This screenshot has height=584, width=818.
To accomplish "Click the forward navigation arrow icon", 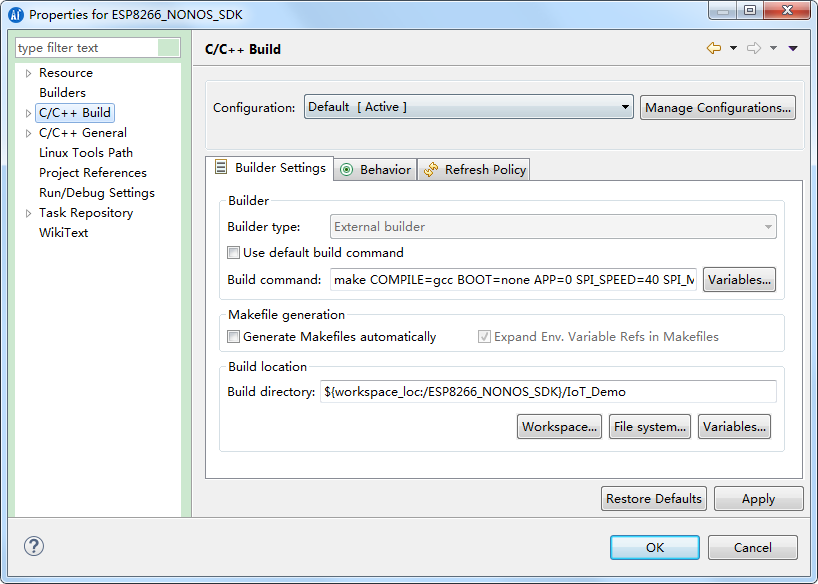I will [x=754, y=49].
